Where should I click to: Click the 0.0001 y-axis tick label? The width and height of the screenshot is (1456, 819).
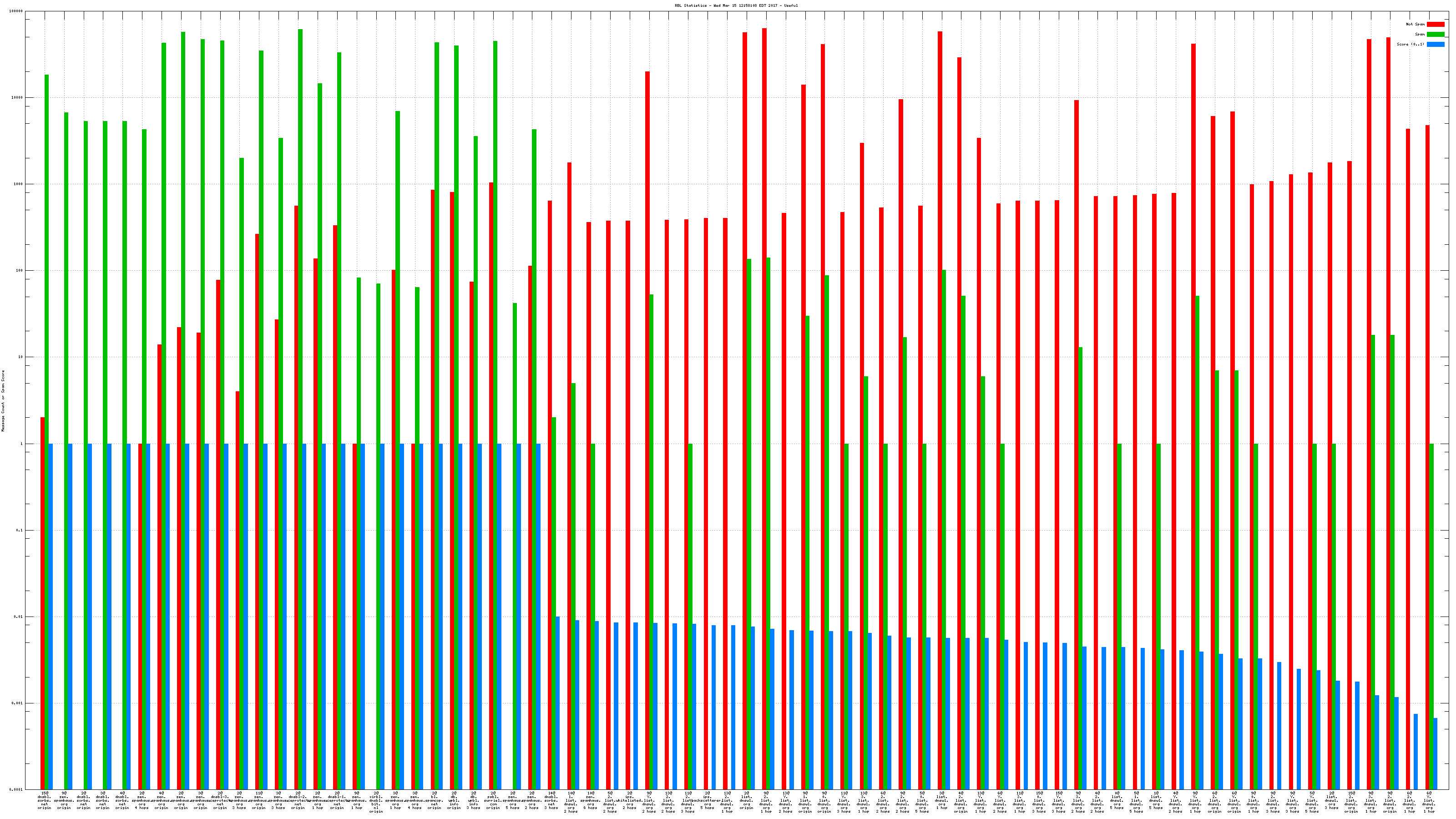pos(16,789)
